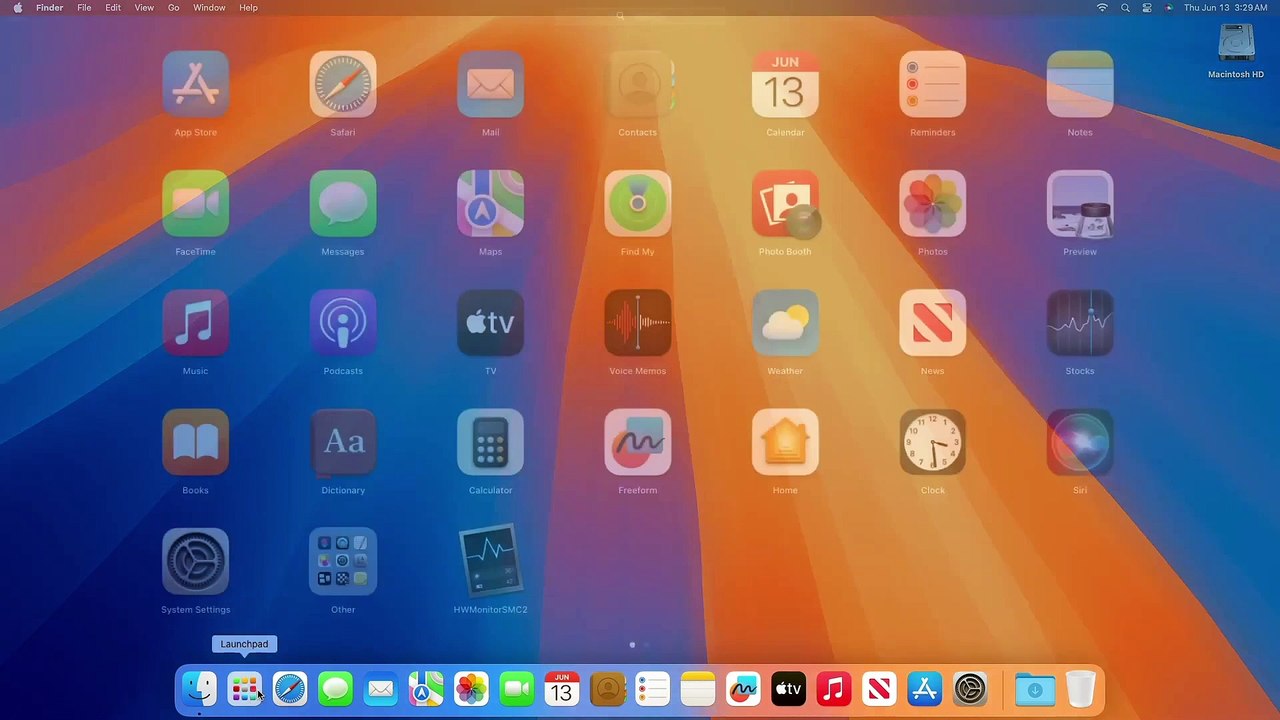Open the Books app
Screen dimensions: 1280x720
click(x=195, y=442)
